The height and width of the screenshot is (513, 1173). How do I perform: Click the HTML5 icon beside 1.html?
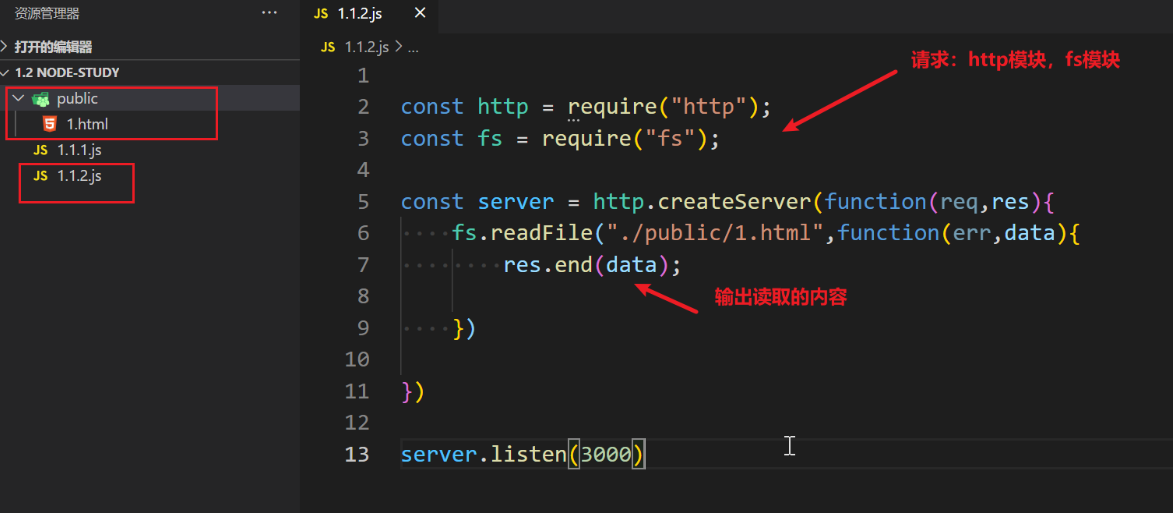tap(49, 124)
